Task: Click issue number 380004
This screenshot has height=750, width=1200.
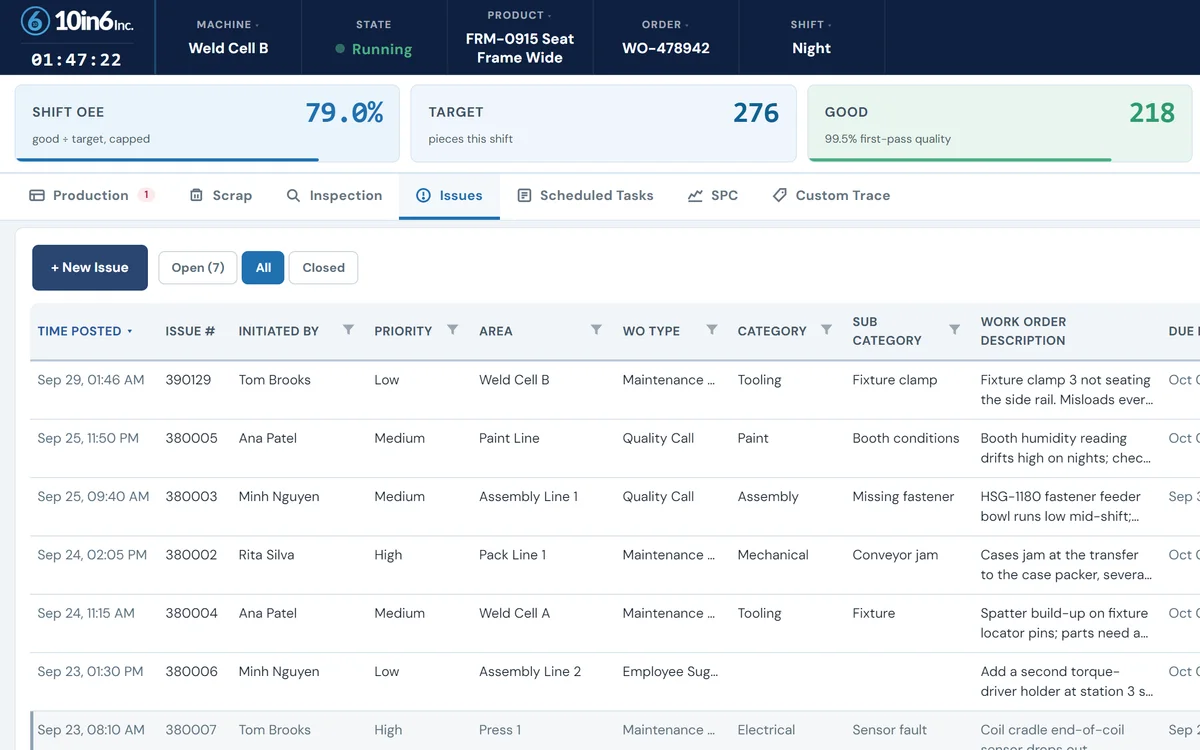Action: pyautogui.click(x=191, y=613)
